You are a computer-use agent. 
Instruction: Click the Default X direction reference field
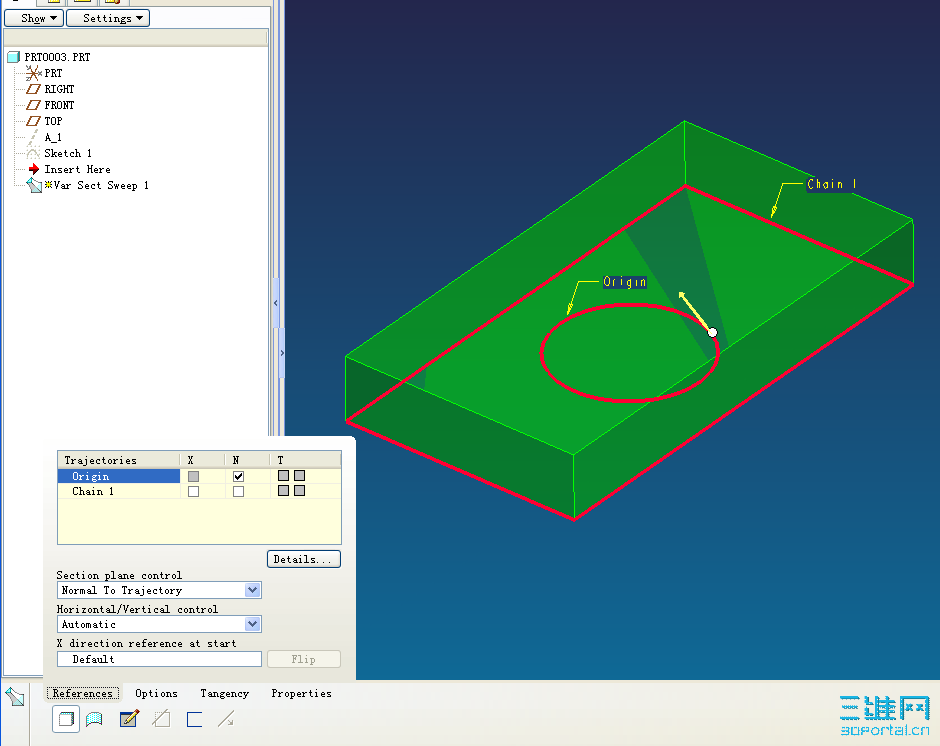[159, 659]
